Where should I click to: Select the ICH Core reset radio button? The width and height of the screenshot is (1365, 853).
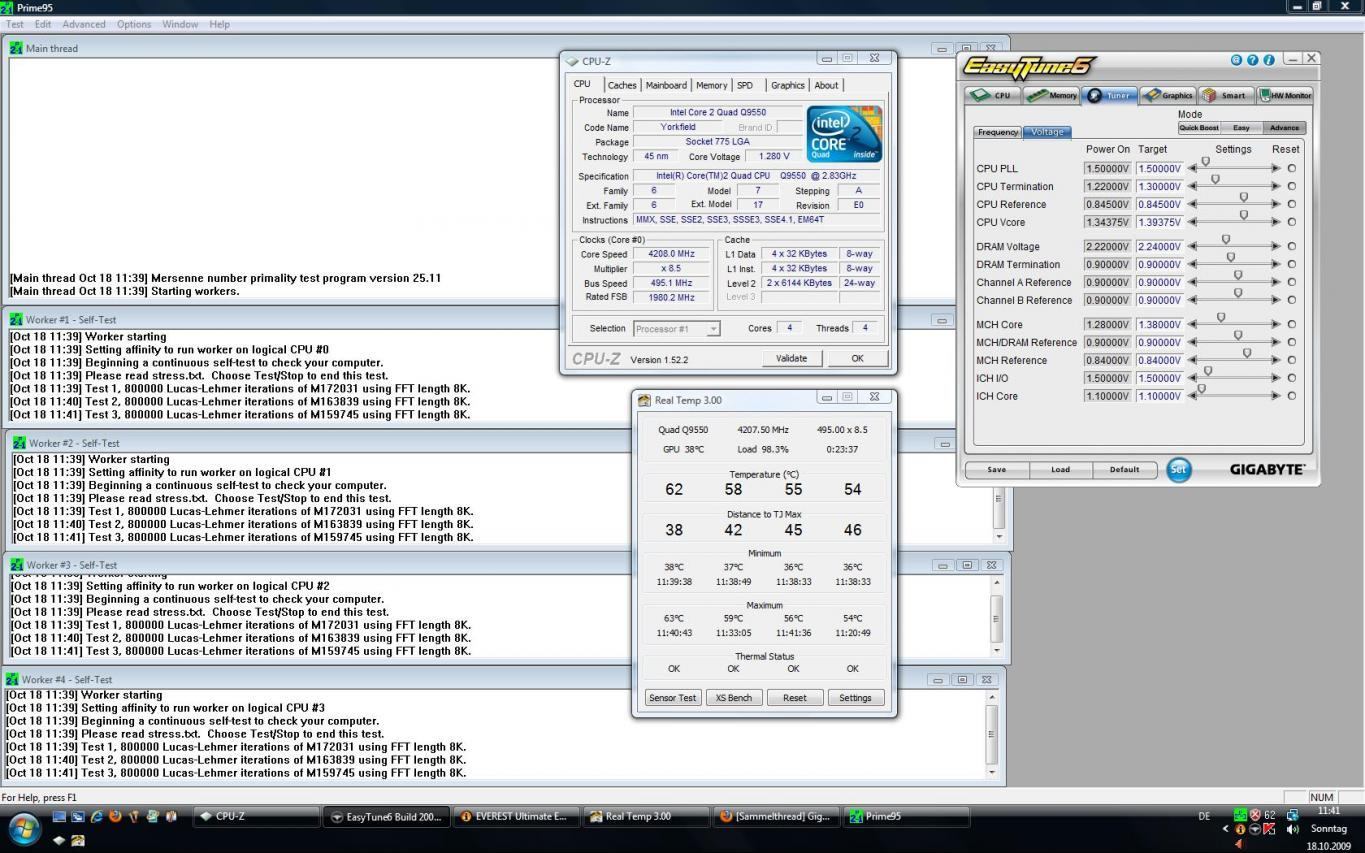coord(1291,397)
